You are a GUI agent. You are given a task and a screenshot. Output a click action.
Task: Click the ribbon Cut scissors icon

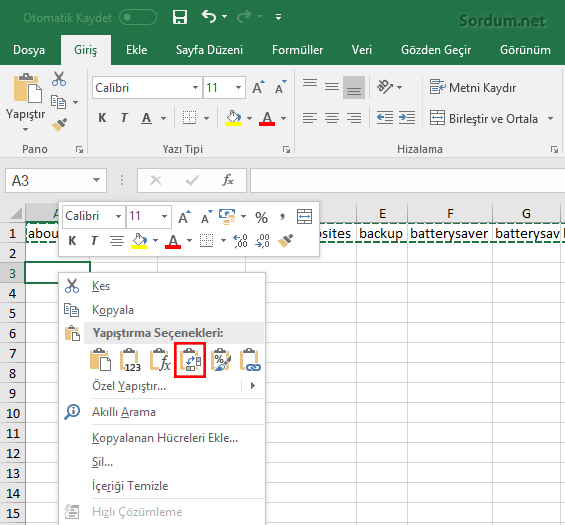point(59,79)
